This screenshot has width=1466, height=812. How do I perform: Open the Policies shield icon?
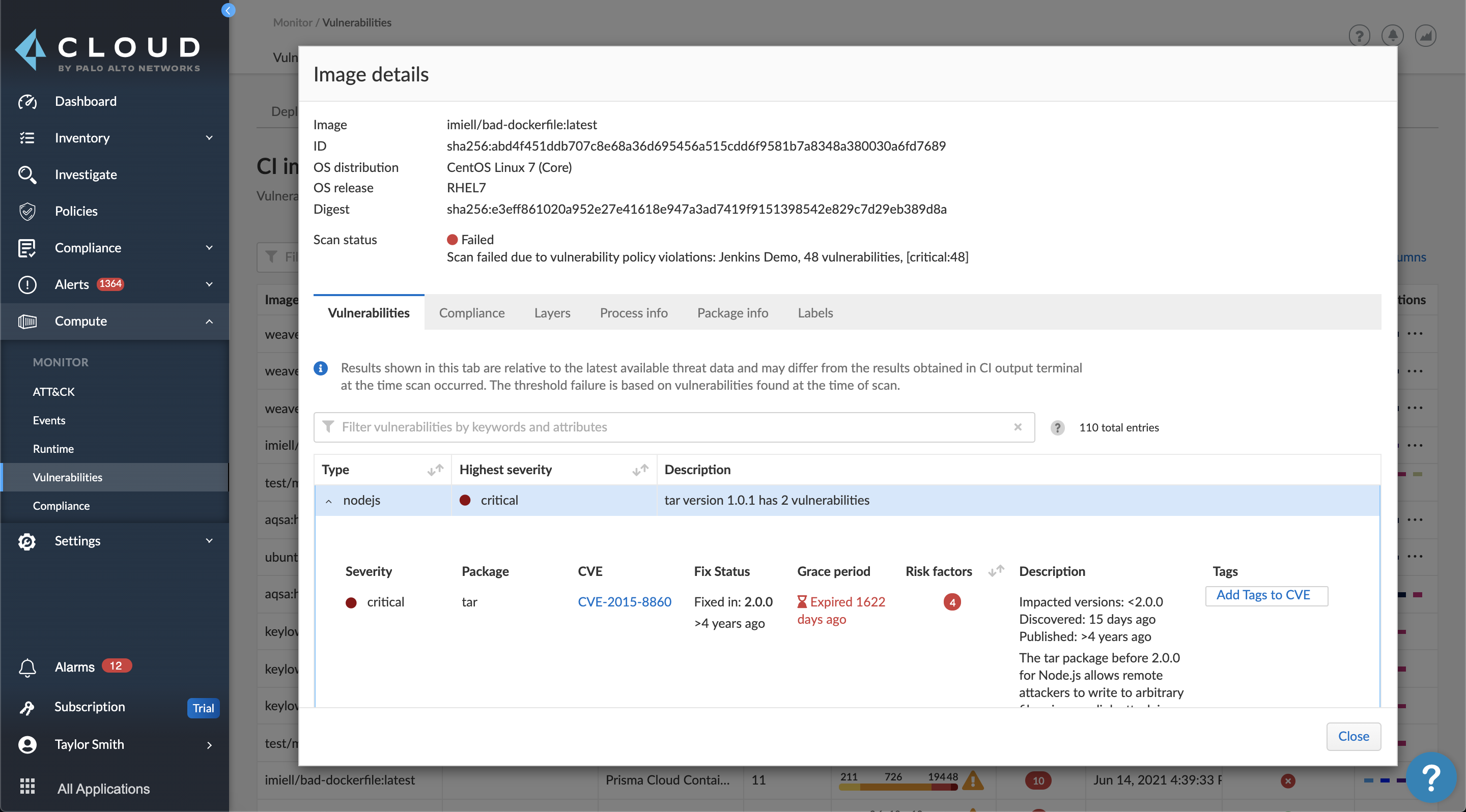point(27,211)
